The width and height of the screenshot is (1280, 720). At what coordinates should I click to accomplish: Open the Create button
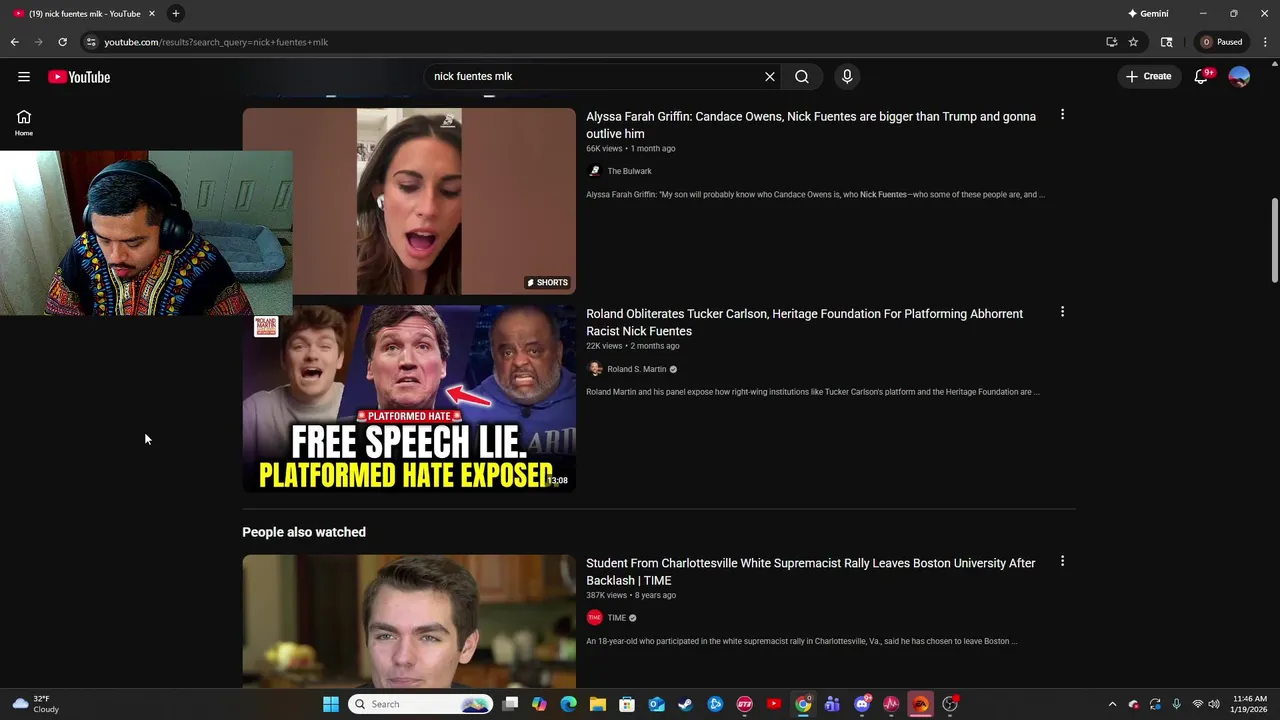click(1148, 77)
